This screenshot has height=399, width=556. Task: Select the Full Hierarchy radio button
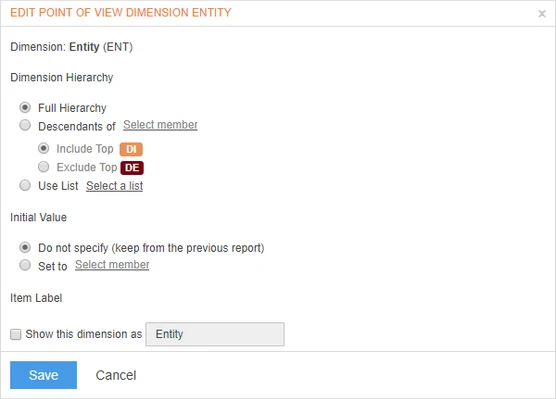pos(25,107)
